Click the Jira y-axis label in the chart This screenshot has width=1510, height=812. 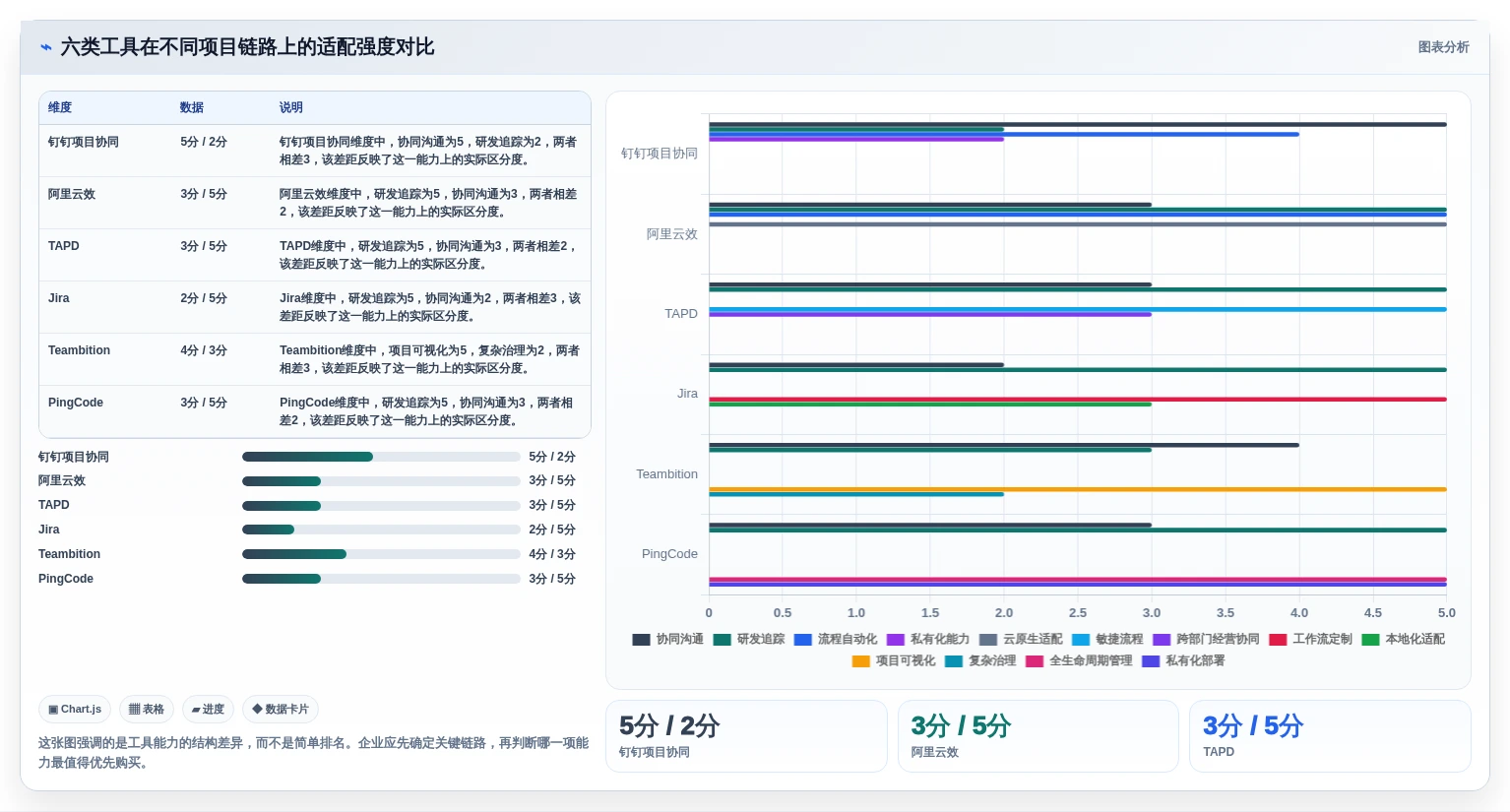(x=688, y=394)
